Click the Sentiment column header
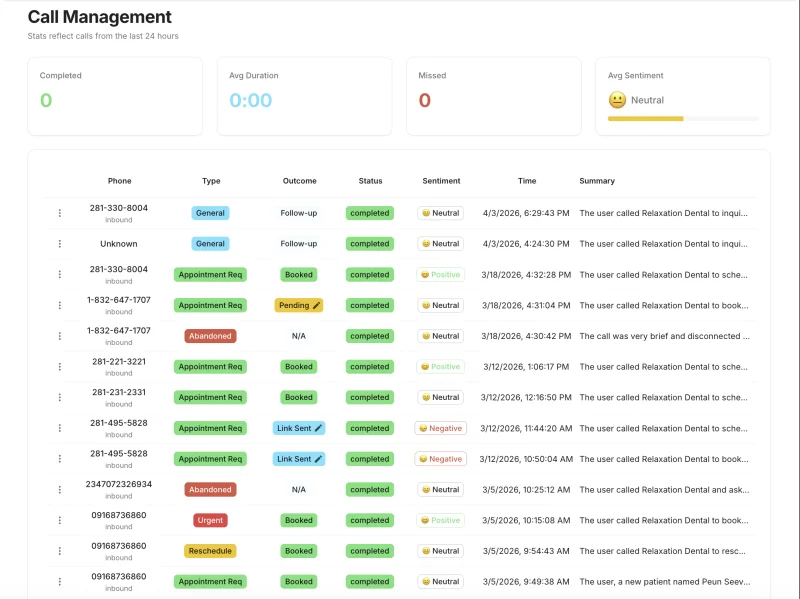The width and height of the screenshot is (800, 599). [x=441, y=181]
